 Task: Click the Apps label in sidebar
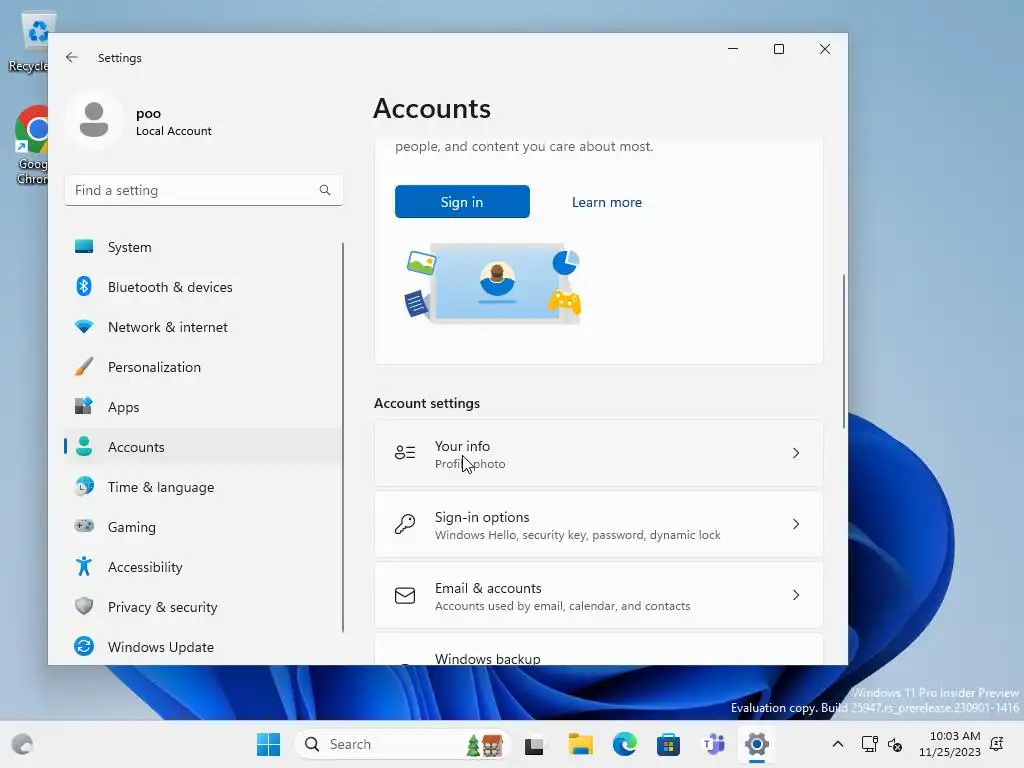123,407
